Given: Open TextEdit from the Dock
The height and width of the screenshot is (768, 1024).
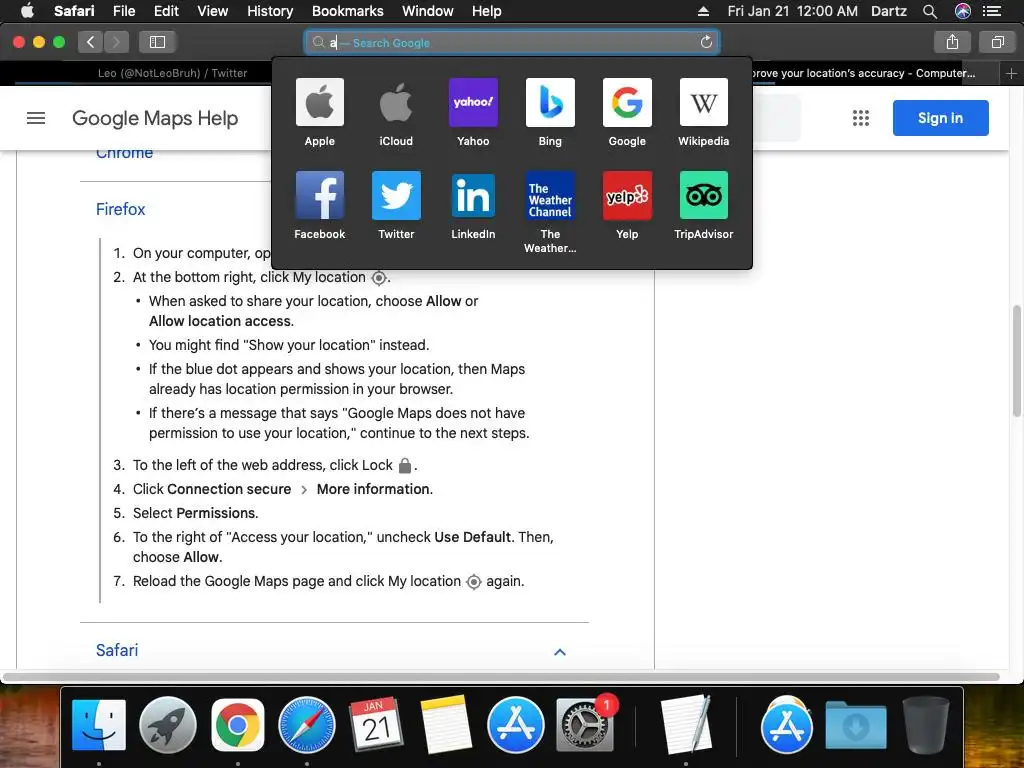Looking at the screenshot, I should pyautogui.click(x=685, y=725).
